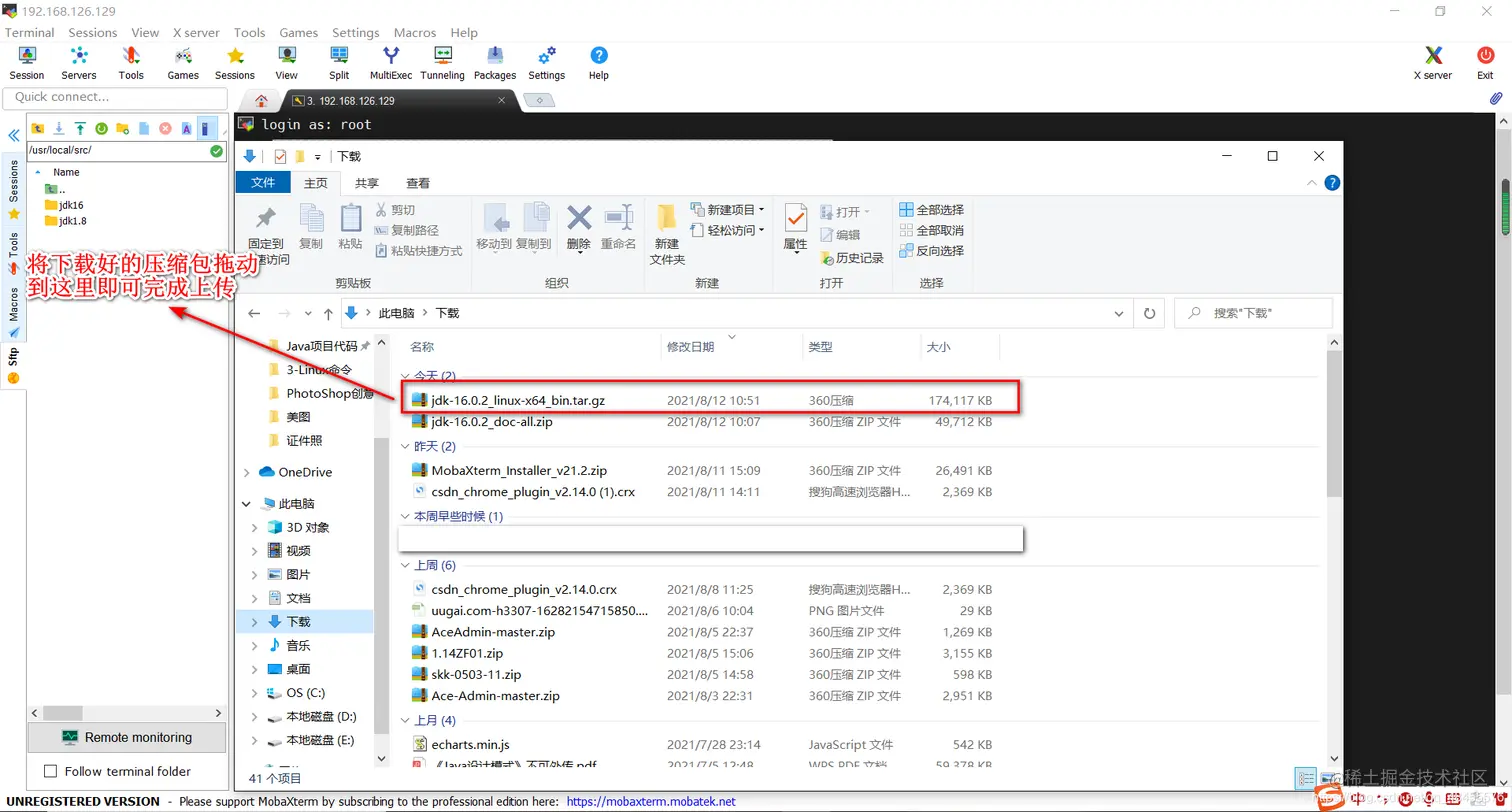Click the Split toolbar icon

point(339,63)
